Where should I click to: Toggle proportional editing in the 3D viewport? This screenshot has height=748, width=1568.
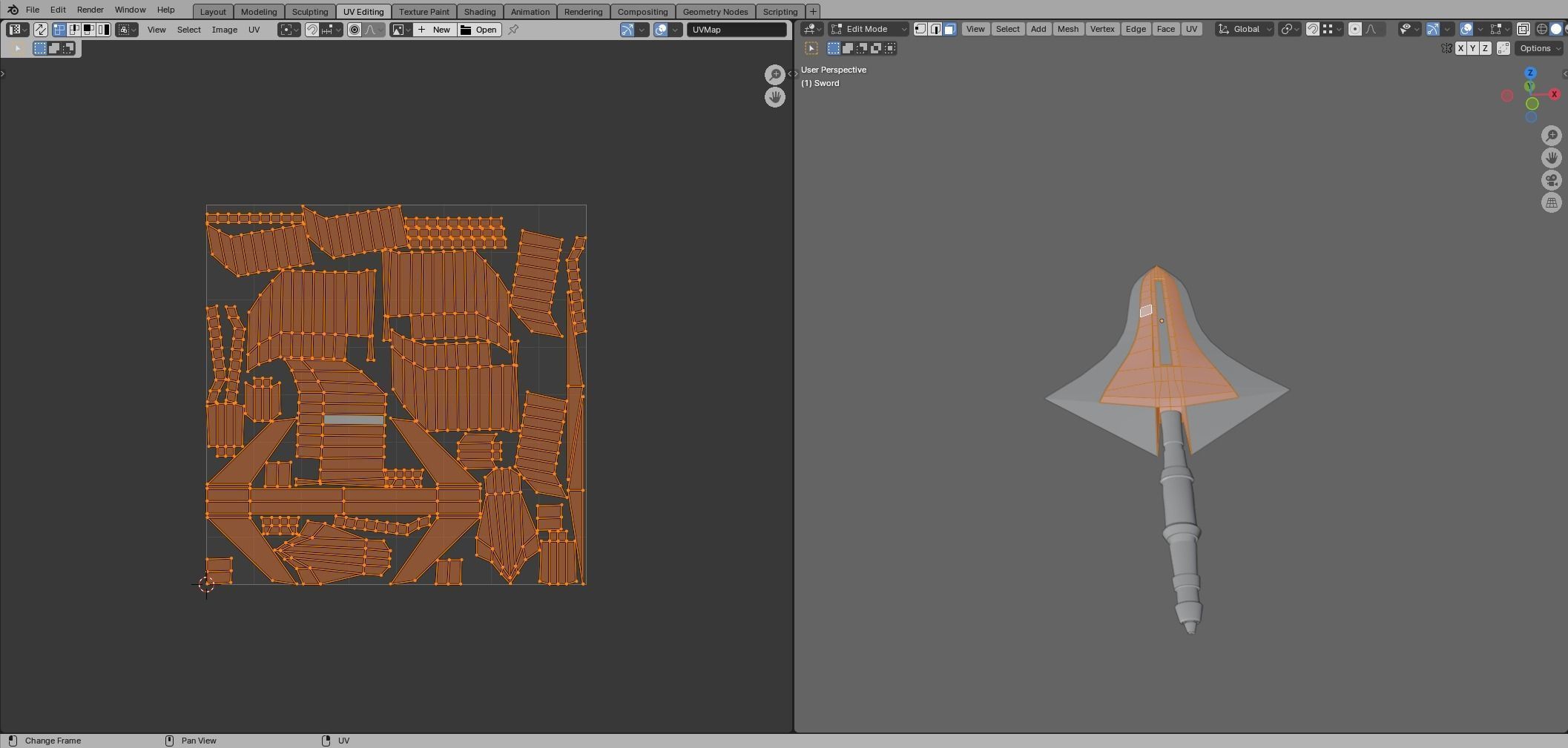pyautogui.click(x=1355, y=29)
